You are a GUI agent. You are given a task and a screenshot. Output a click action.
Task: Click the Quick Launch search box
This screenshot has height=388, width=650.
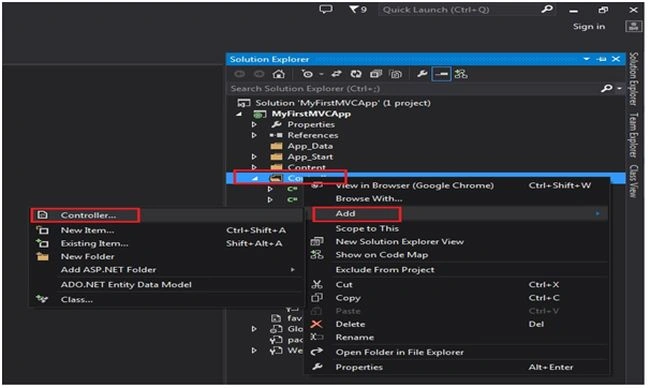[x=459, y=10]
